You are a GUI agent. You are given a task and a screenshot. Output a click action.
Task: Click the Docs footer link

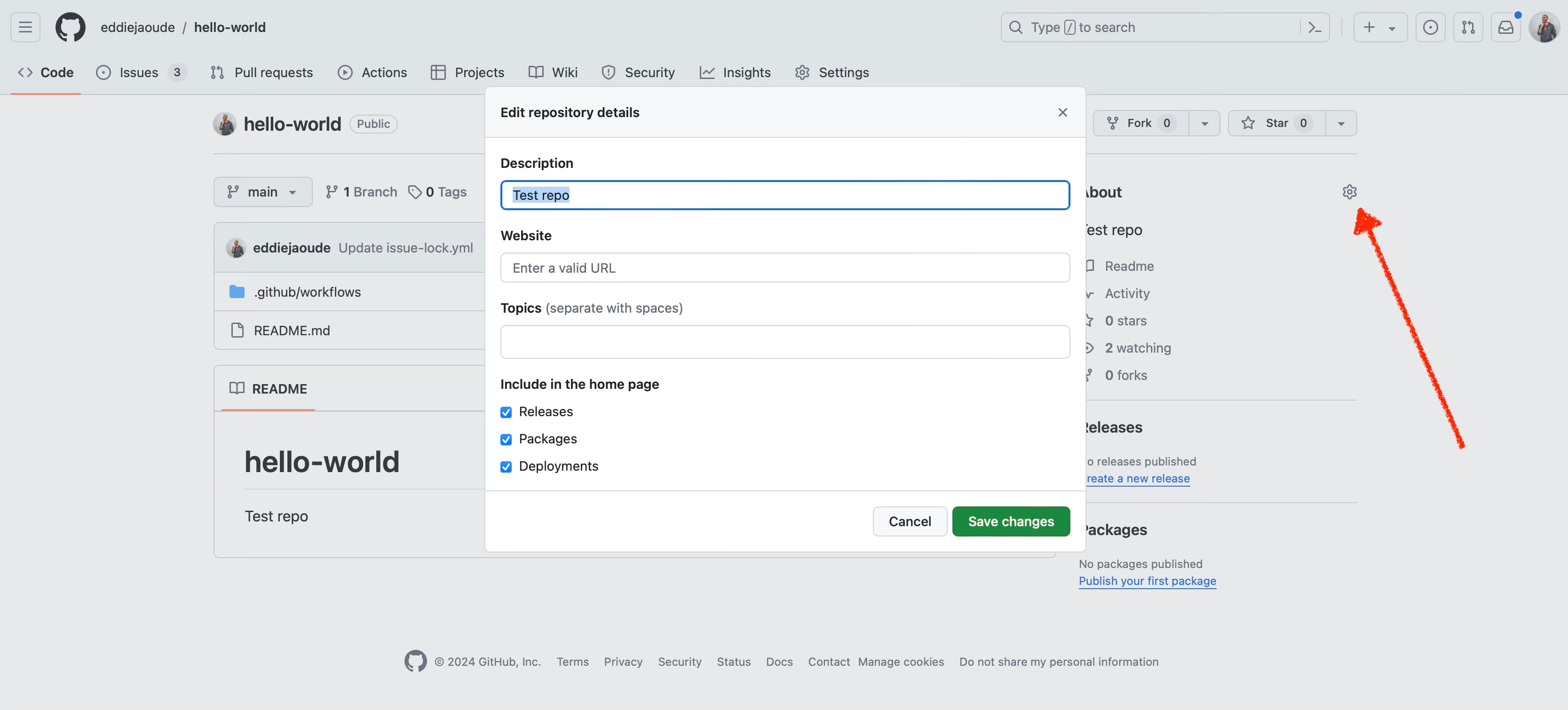tap(779, 662)
